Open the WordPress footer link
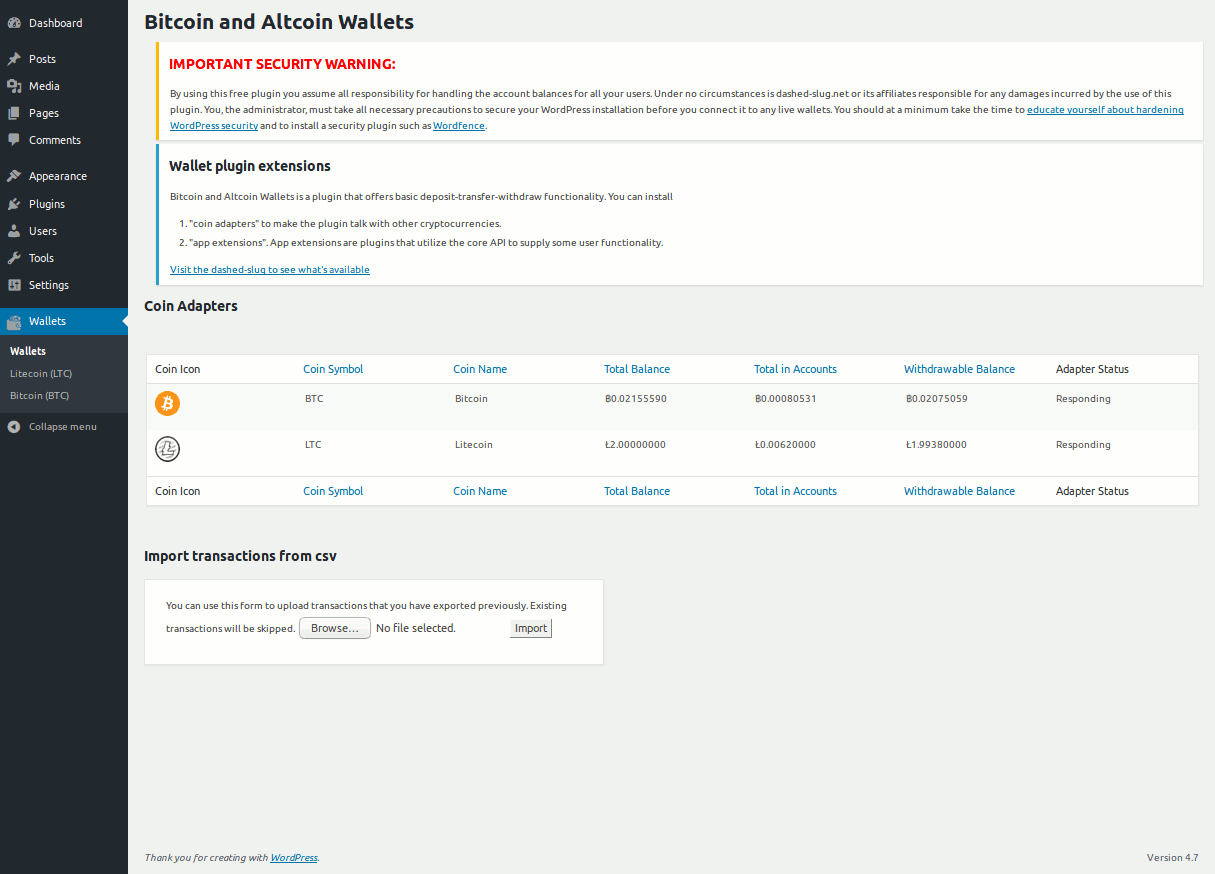Screen dimensions: 1215x874 click(294, 858)
